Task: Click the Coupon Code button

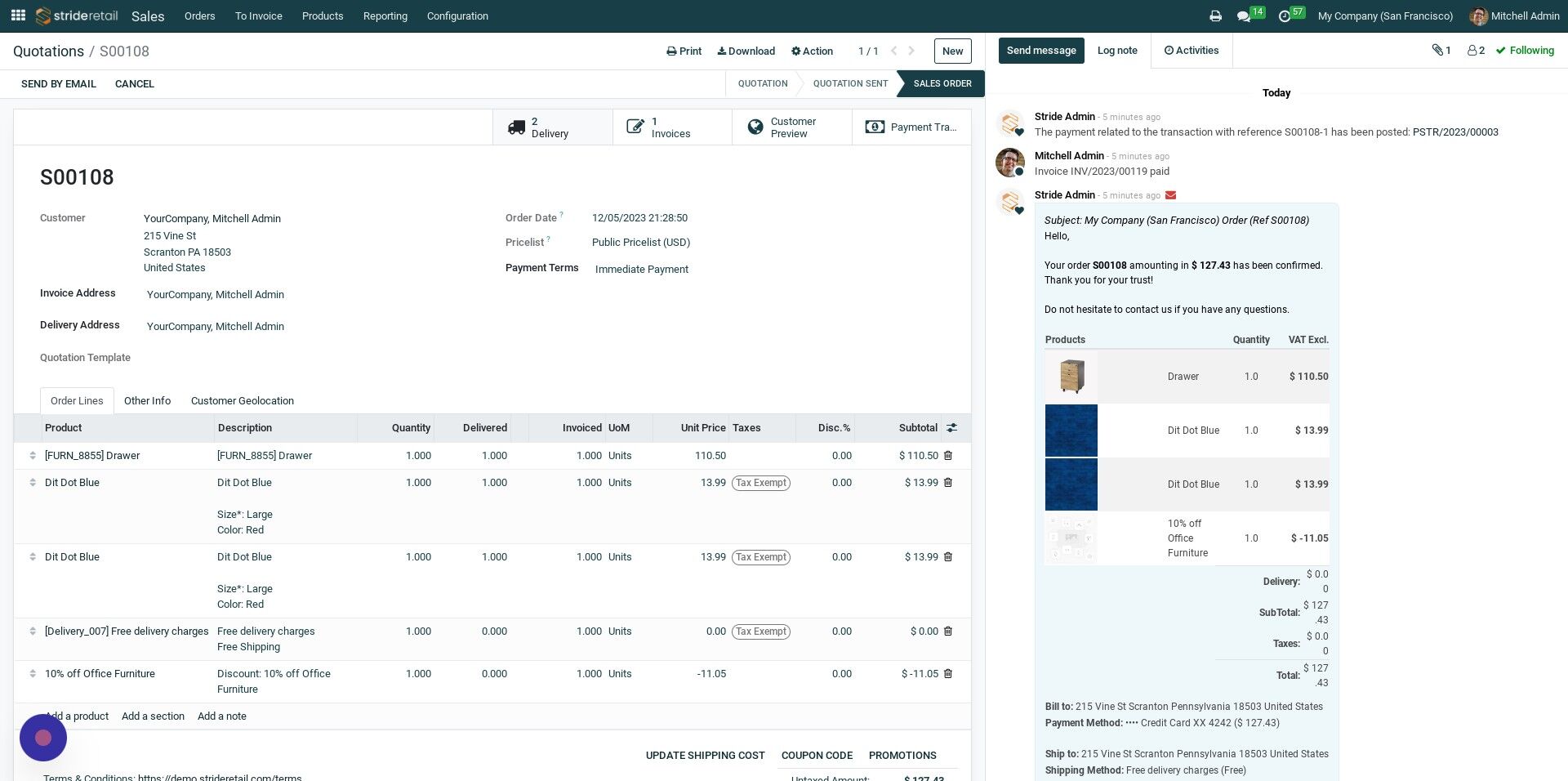Action: pos(817,756)
